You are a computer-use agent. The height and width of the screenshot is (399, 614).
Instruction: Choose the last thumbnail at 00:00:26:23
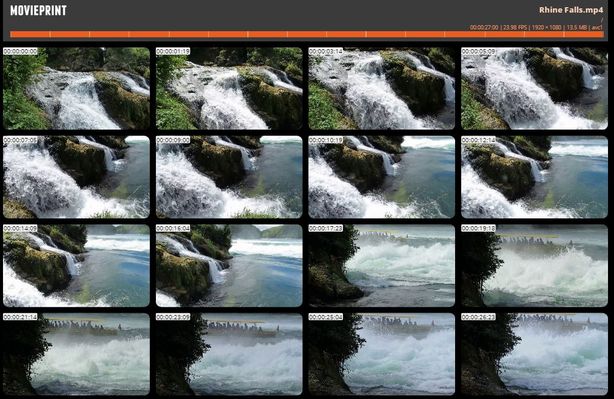(535, 354)
